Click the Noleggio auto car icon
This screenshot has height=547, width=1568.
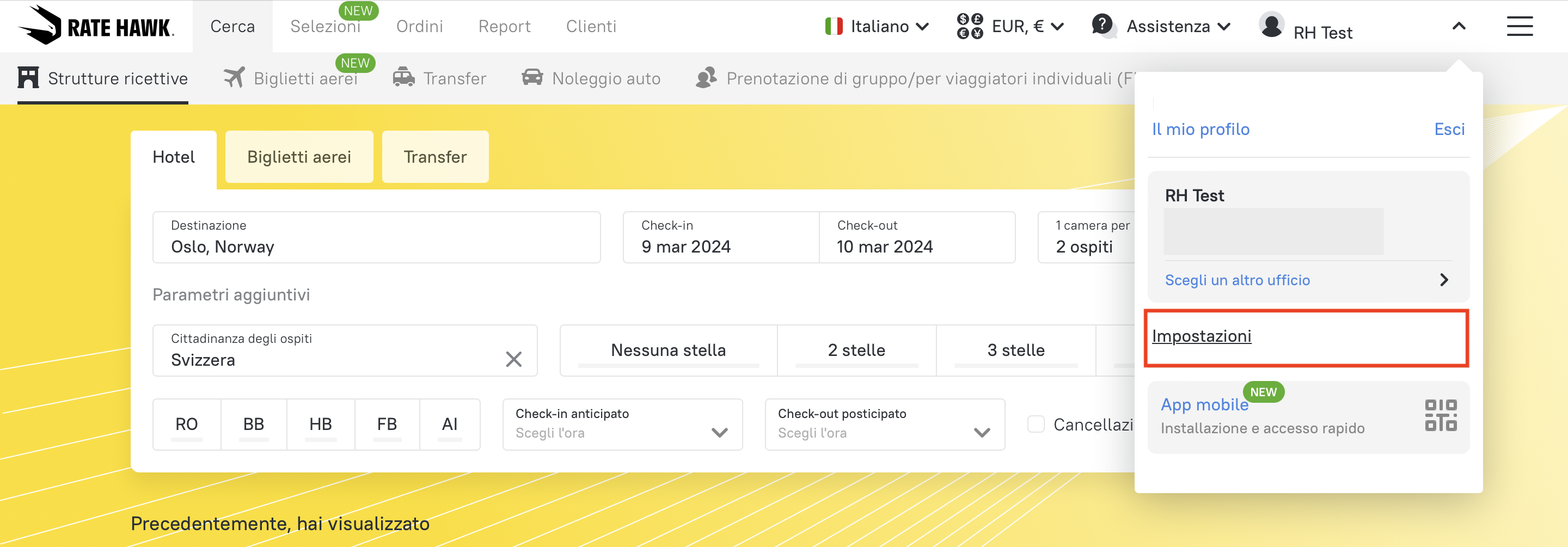coord(532,78)
